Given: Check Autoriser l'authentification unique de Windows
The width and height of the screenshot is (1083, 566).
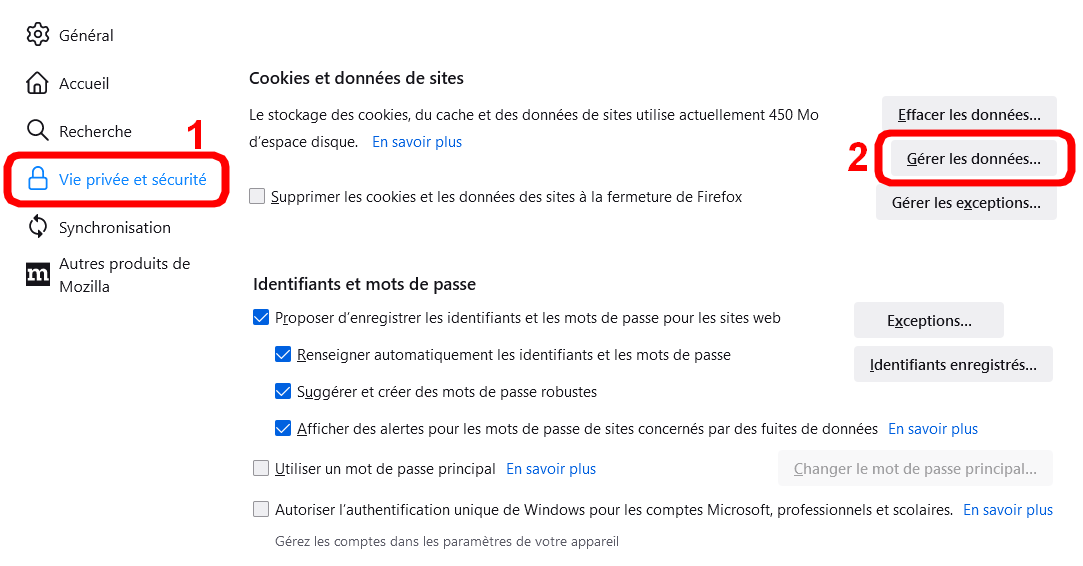Looking at the screenshot, I should coord(261,510).
